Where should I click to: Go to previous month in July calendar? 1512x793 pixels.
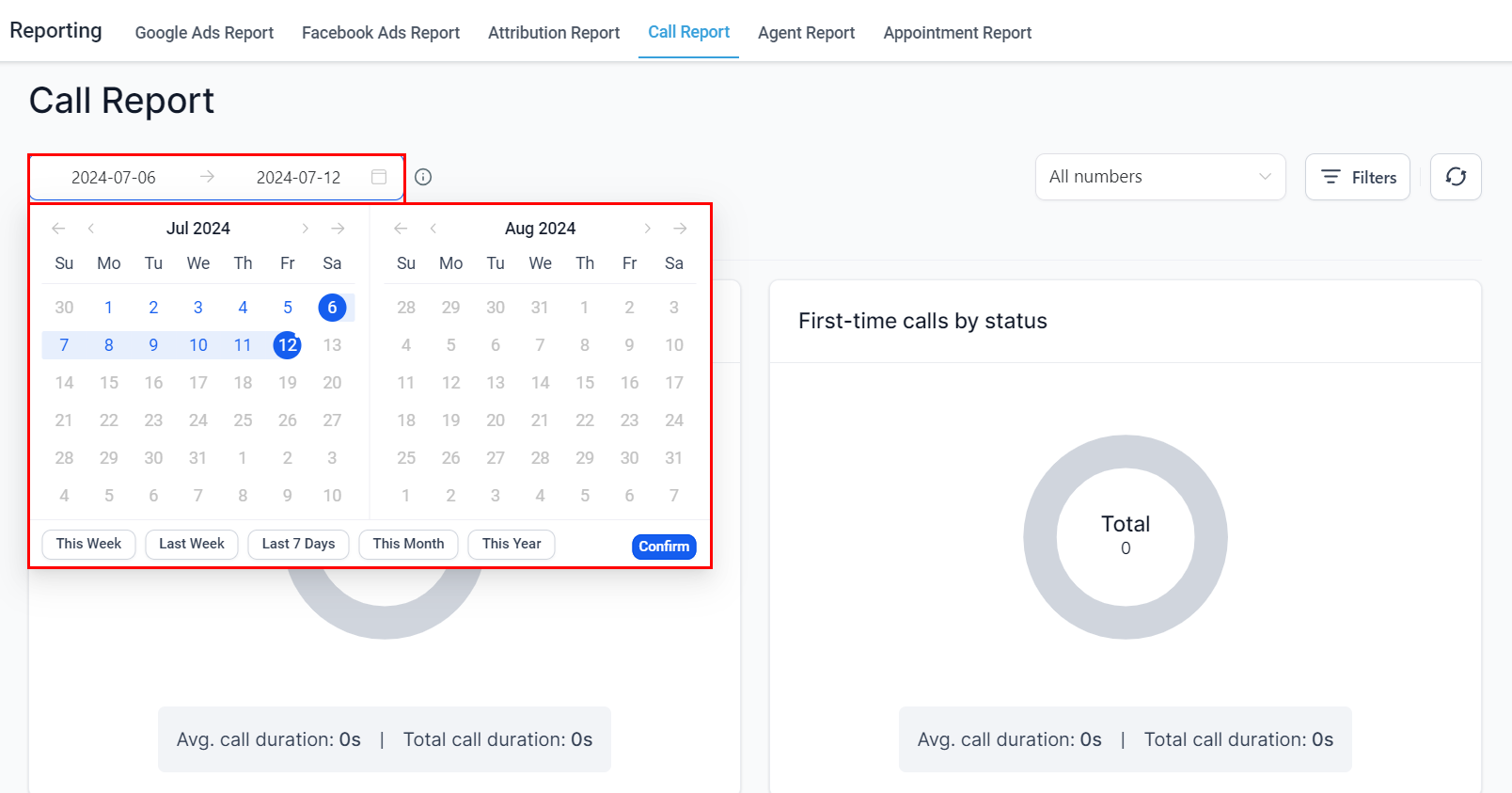click(91, 229)
